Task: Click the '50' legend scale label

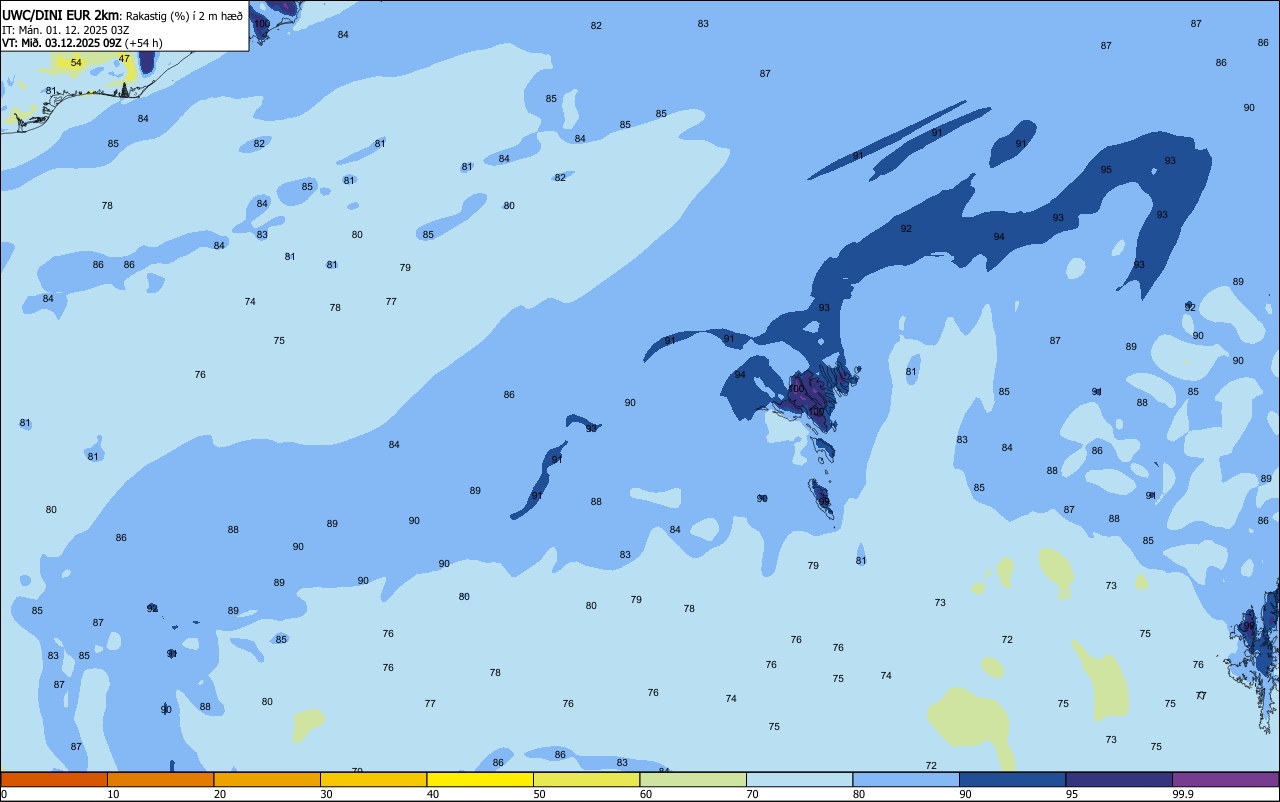Action: [x=539, y=794]
